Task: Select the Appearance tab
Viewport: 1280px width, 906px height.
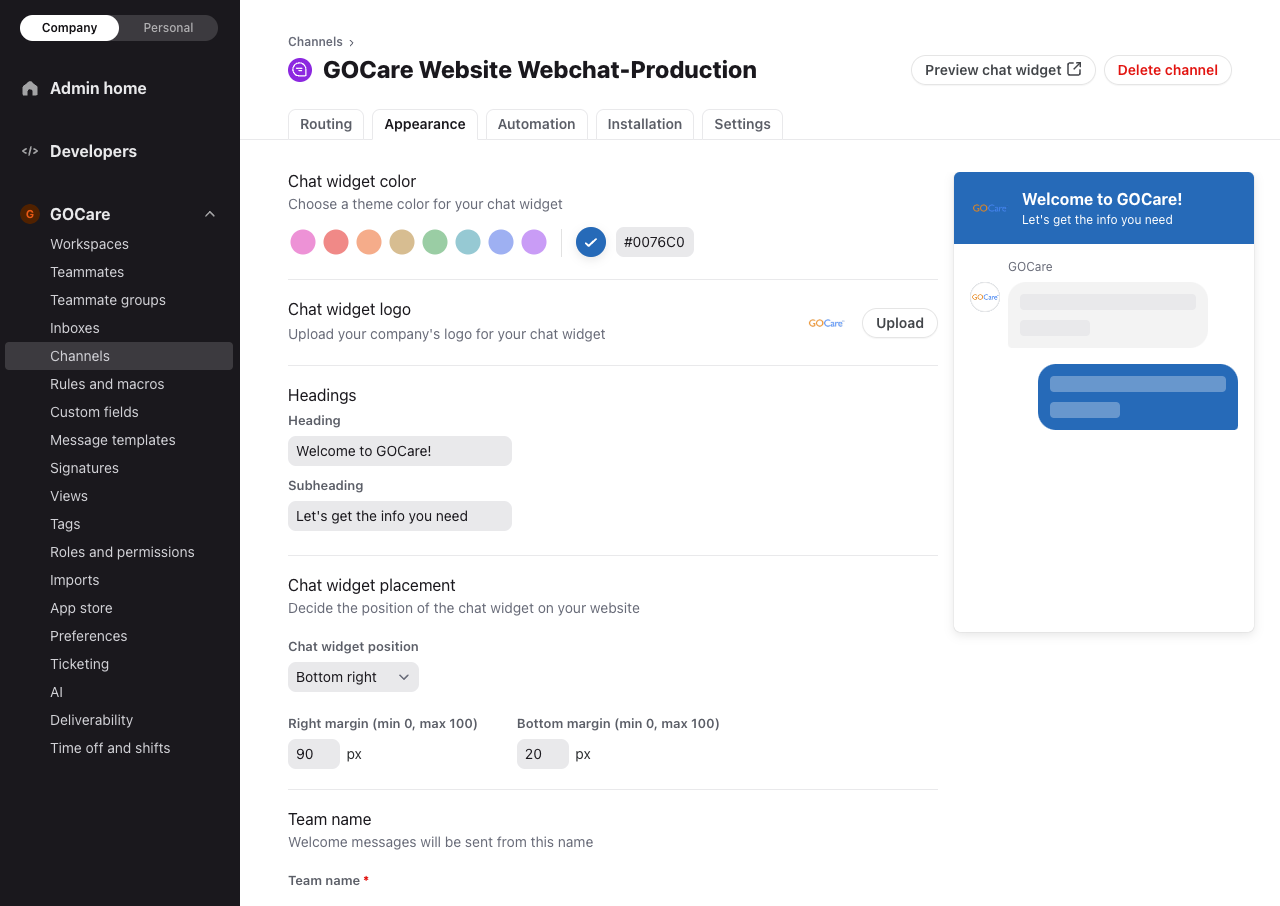Action: click(x=425, y=124)
